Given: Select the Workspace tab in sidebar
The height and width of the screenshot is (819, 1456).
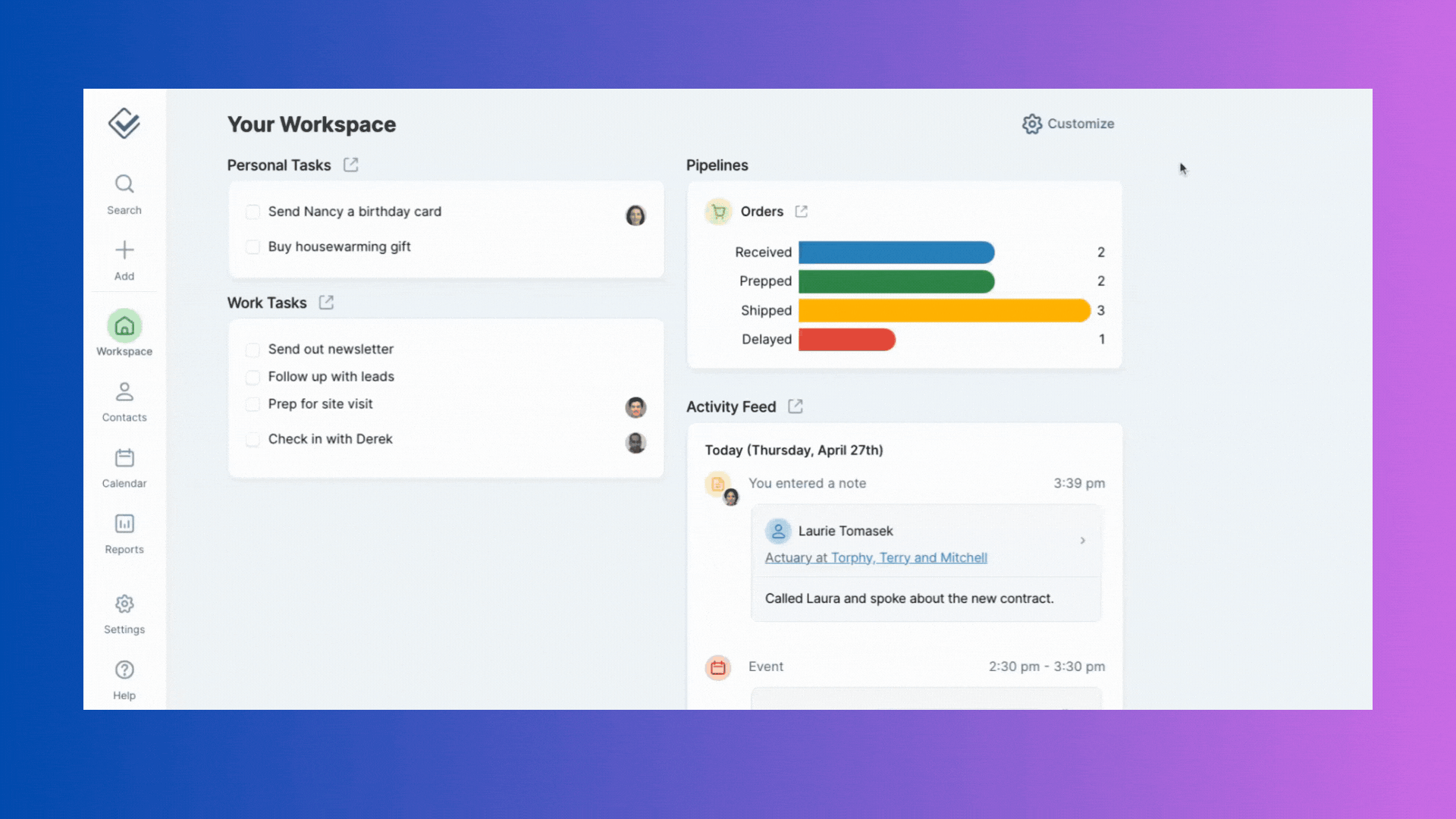Looking at the screenshot, I should pyautogui.click(x=124, y=327).
